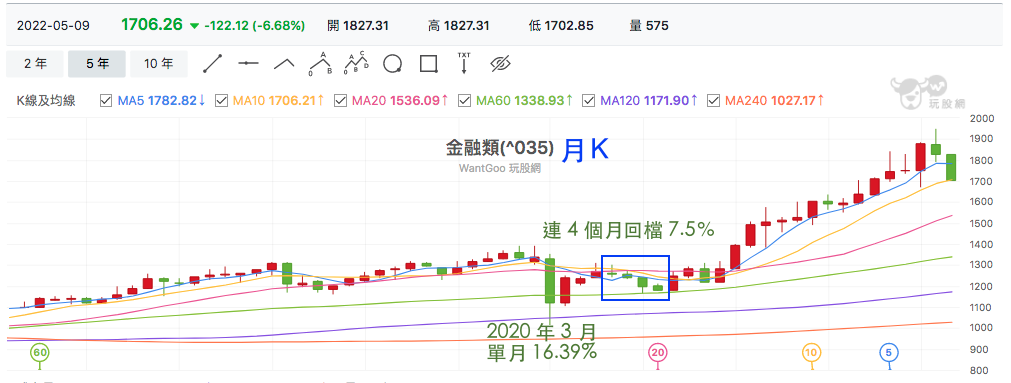Select the angle line drawing tool
1011x383 pixels.
pos(284,64)
